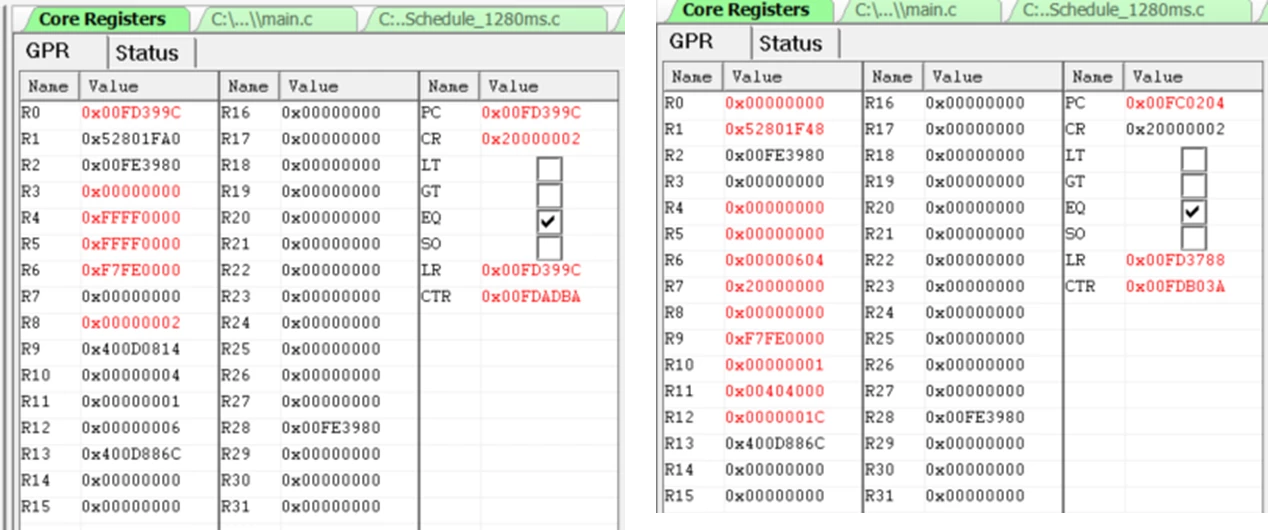The height and width of the screenshot is (530, 1268).
Task: Open Schedule_1280ms.c tab in left panel
Action: [x=483, y=18]
